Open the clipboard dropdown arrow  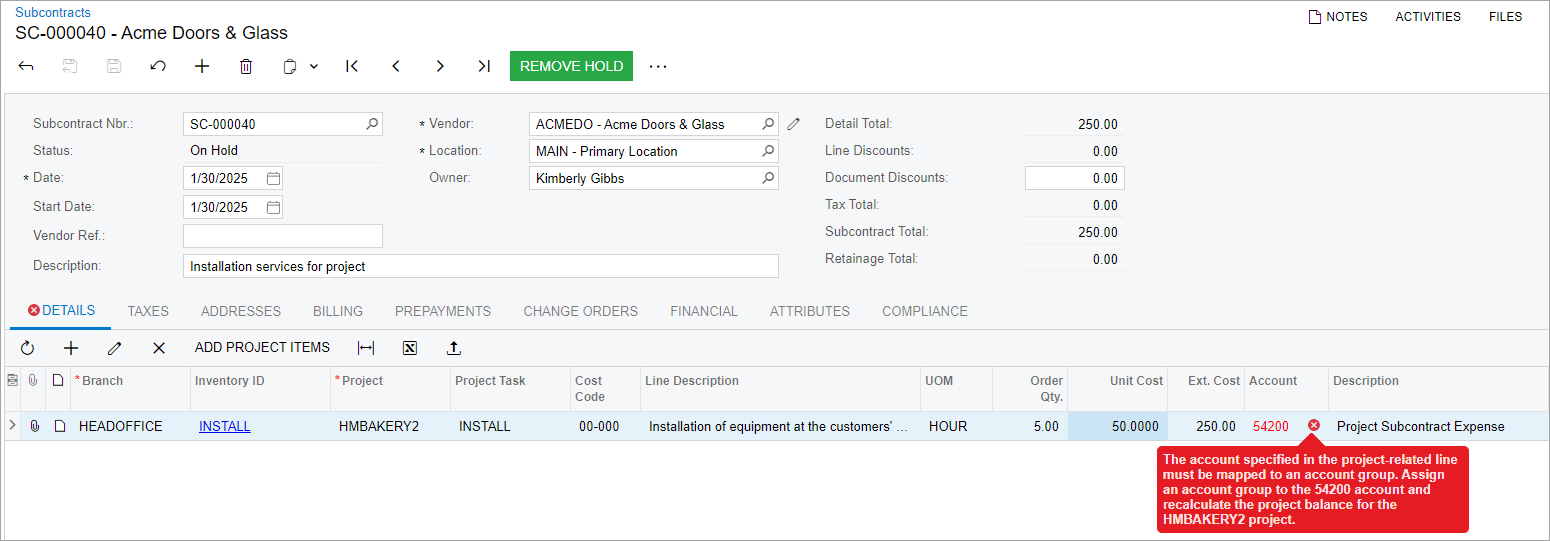tap(314, 66)
